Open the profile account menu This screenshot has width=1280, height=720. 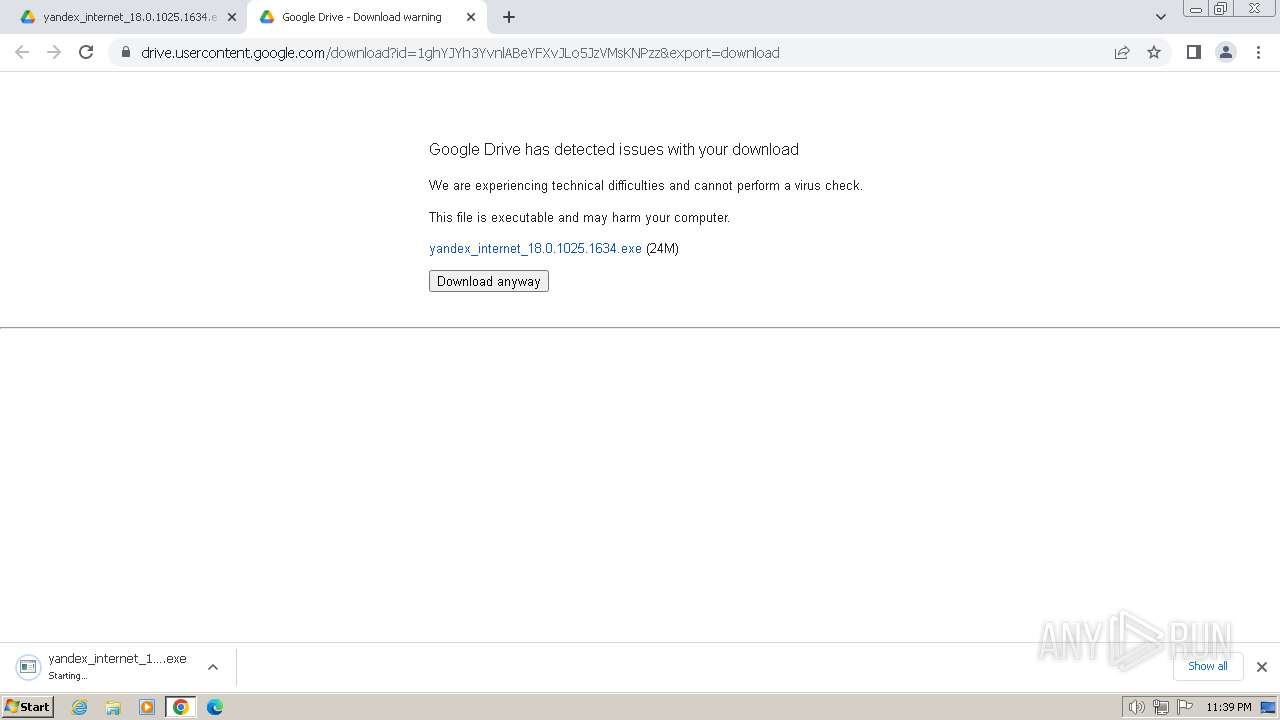click(x=1226, y=52)
